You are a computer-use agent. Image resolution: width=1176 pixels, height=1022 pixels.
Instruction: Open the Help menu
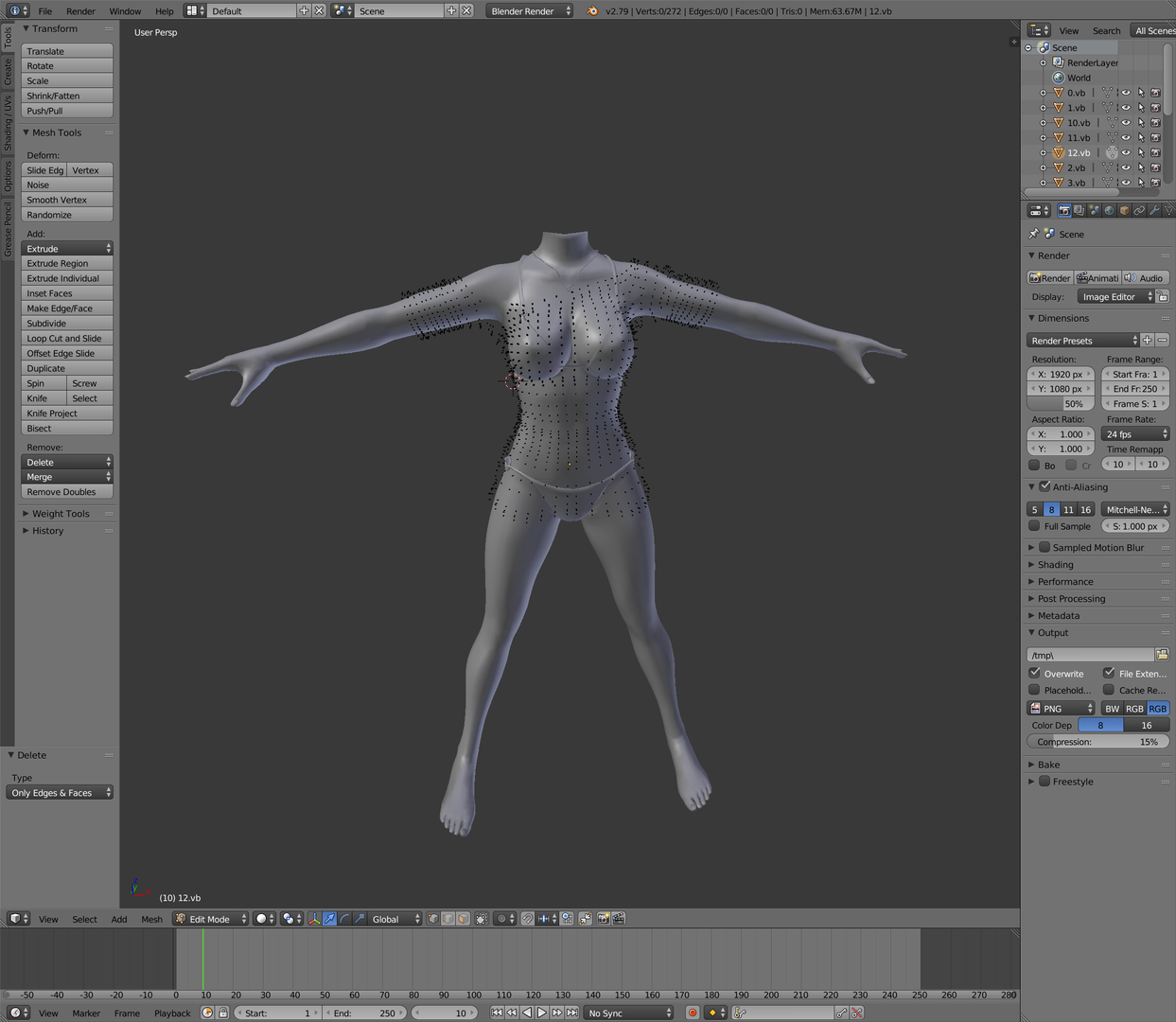[164, 11]
